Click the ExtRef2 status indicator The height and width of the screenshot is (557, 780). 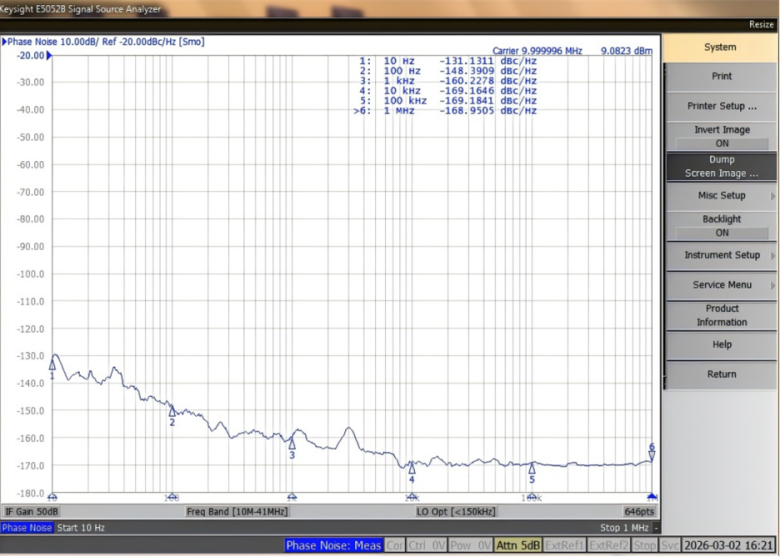click(609, 546)
